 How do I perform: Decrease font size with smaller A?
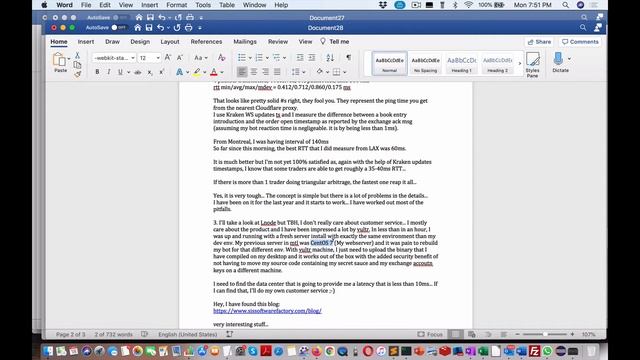click(x=180, y=58)
